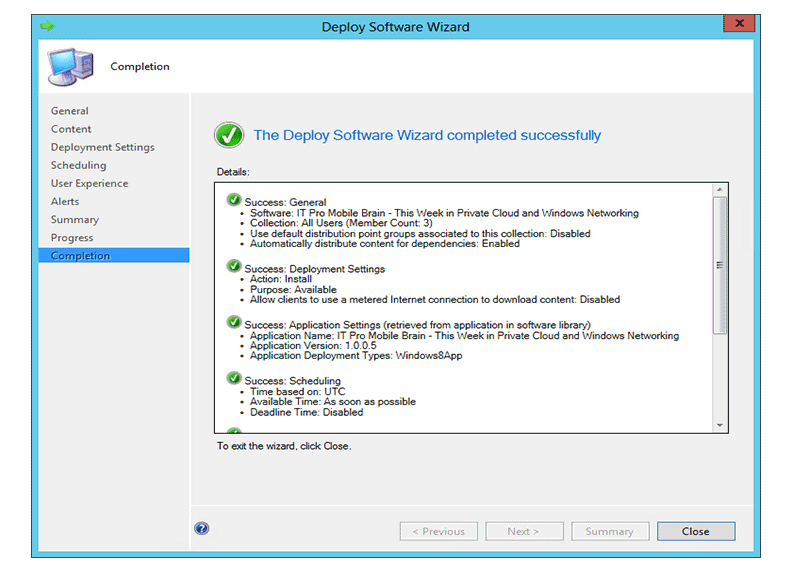Click the 'Software: IT Pro Mobile Brain' line
The height and width of the screenshot is (569, 800).
[444, 213]
